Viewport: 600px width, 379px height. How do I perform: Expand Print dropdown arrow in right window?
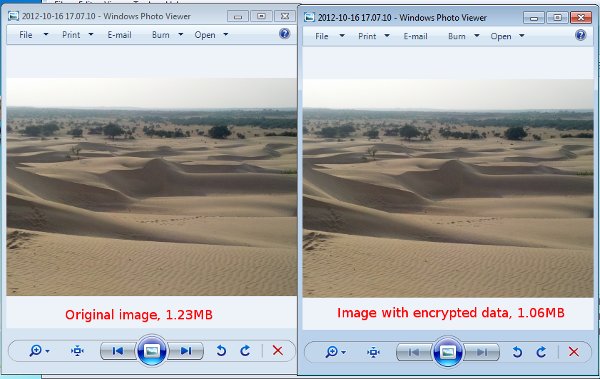(387, 36)
